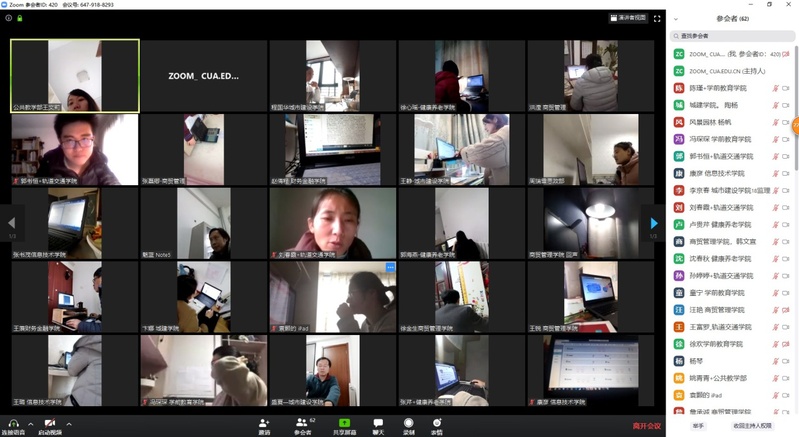Click muted mic icon for 袁鹏的 iPad row
This screenshot has height=437, width=799.
775,395
